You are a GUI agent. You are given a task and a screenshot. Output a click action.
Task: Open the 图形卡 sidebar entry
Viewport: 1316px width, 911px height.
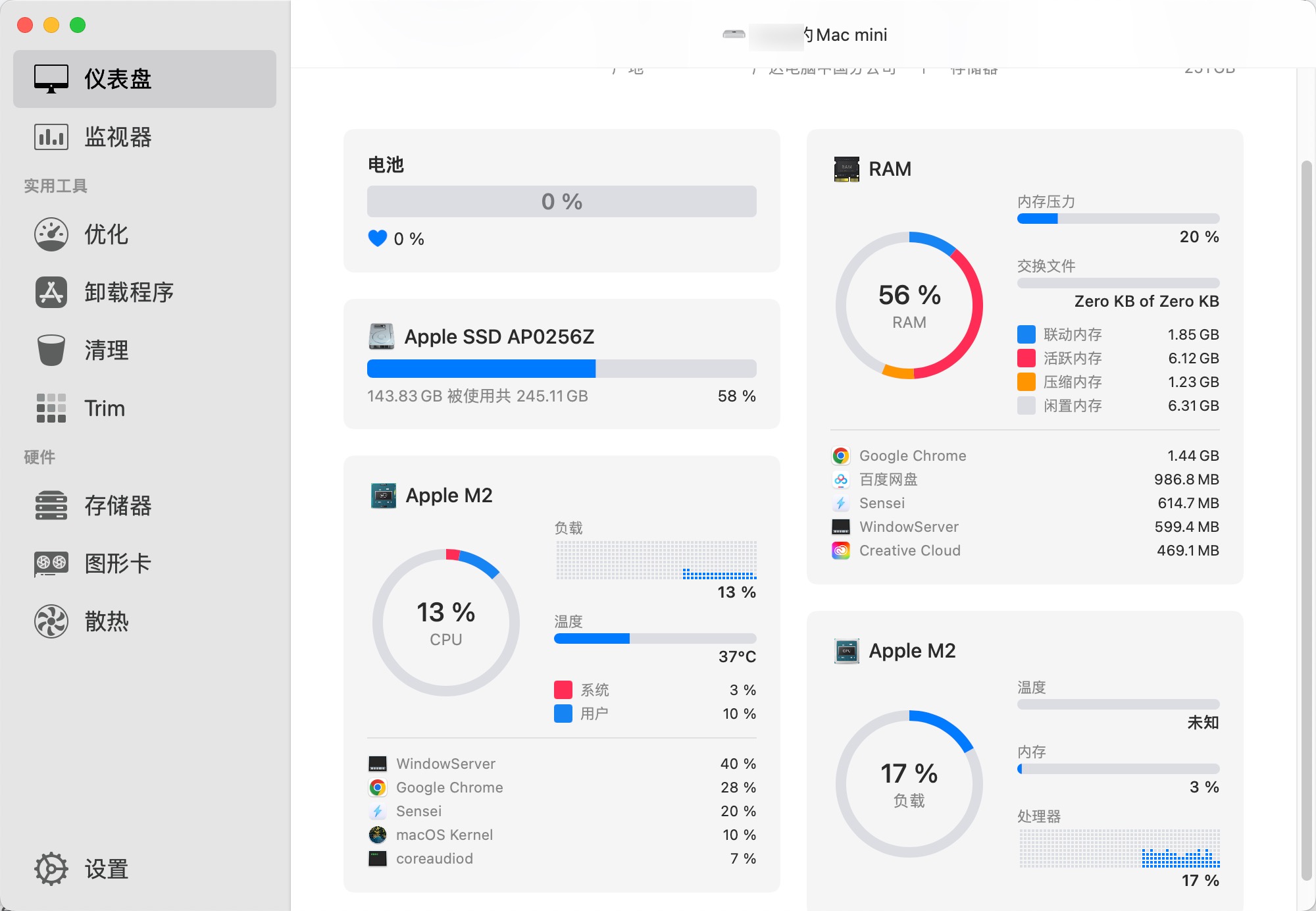tap(145, 563)
